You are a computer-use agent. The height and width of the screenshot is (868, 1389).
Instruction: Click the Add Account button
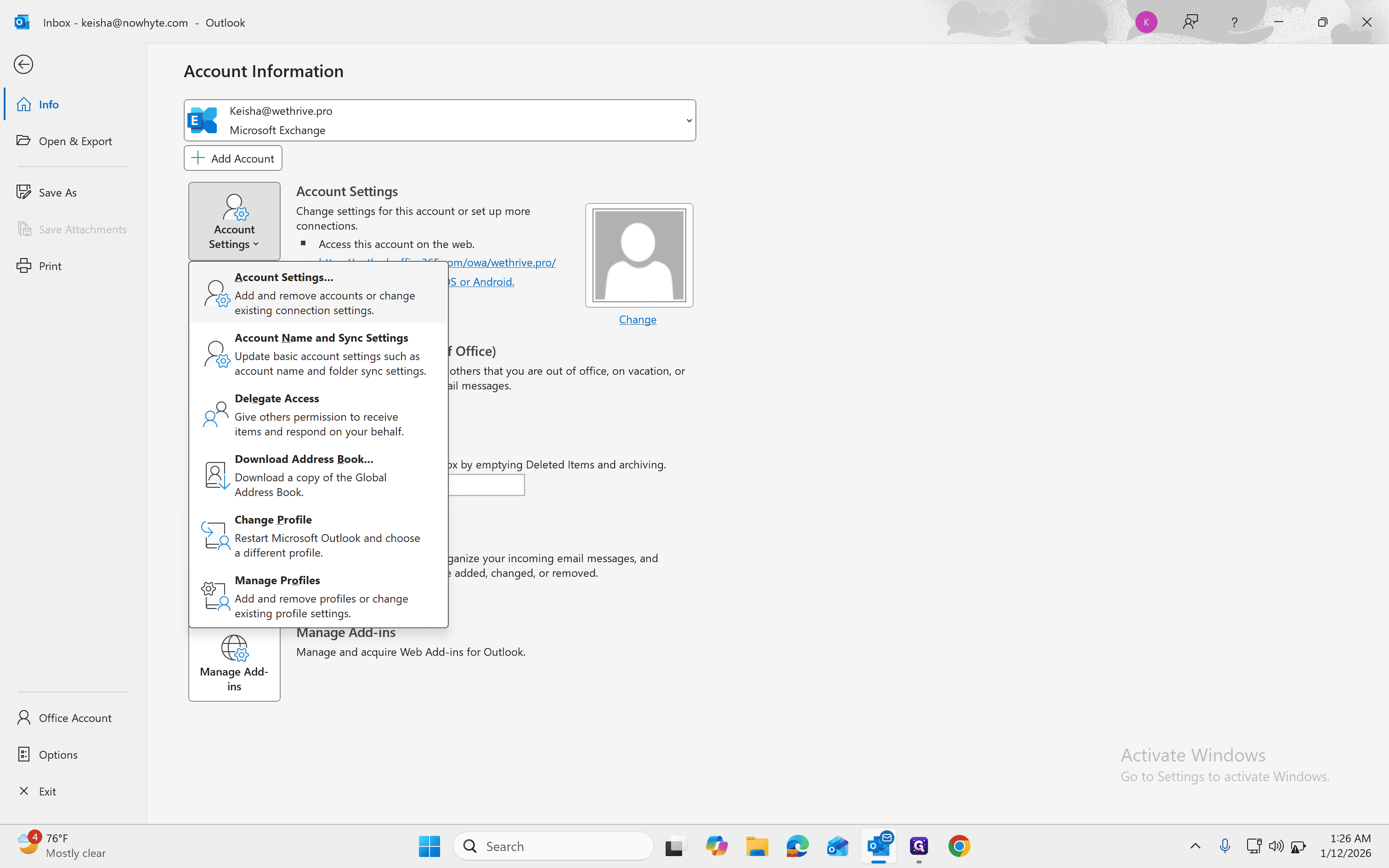click(x=233, y=158)
